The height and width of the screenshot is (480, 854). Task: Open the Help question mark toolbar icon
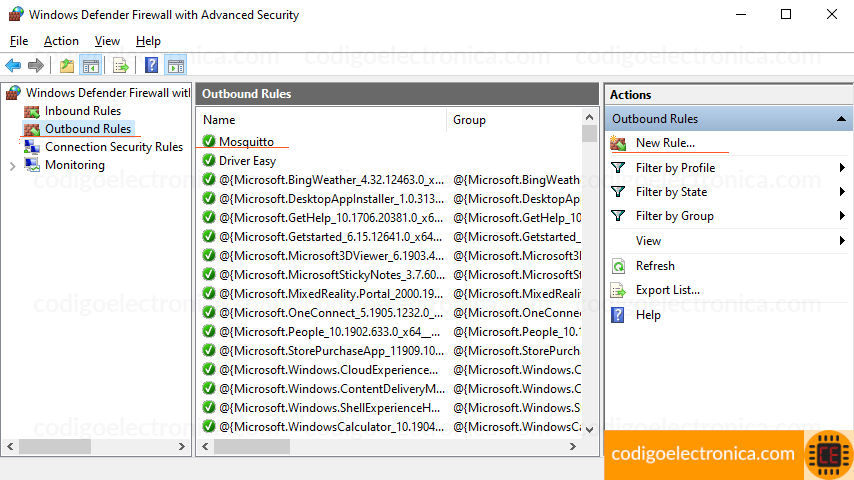coord(151,66)
